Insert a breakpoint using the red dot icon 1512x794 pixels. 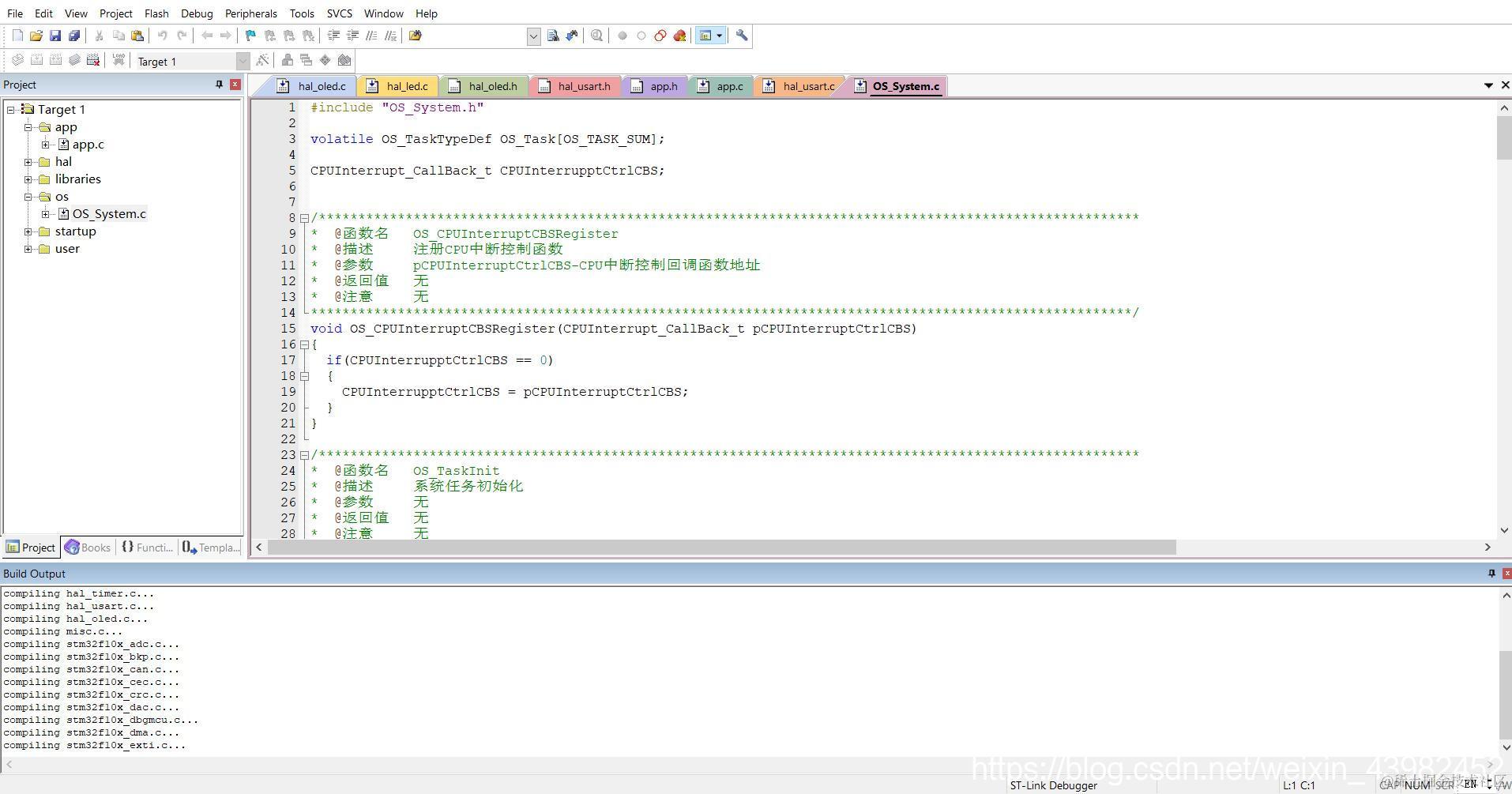[x=622, y=36]
